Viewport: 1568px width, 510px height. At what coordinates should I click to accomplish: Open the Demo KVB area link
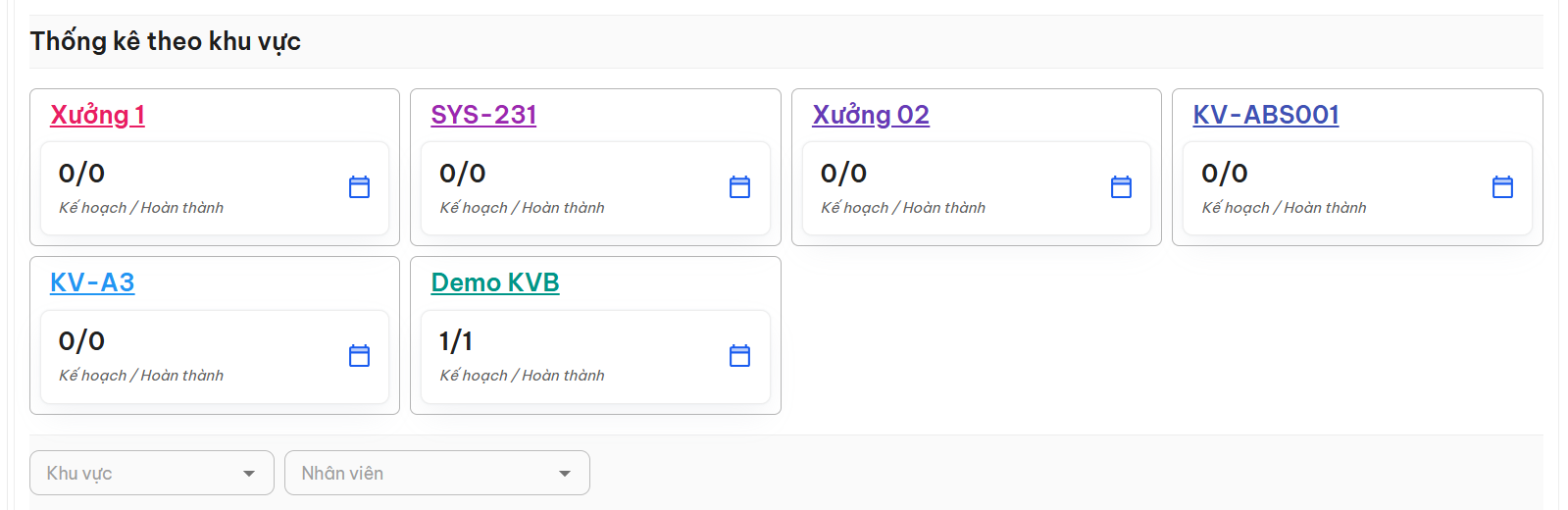pos(495,282)
